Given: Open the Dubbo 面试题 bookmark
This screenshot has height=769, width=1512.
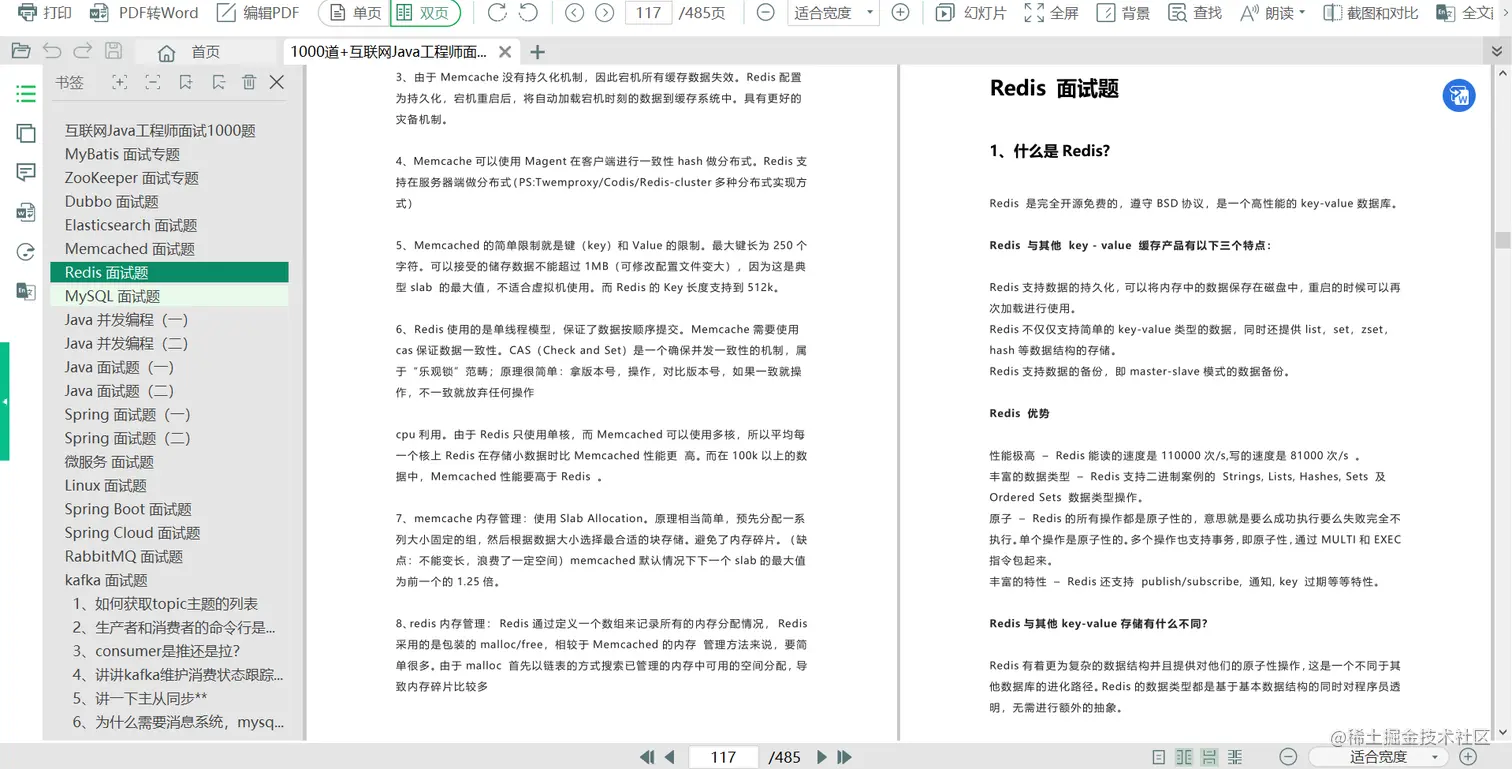Looking at the screenshot, I should [112, 202].
